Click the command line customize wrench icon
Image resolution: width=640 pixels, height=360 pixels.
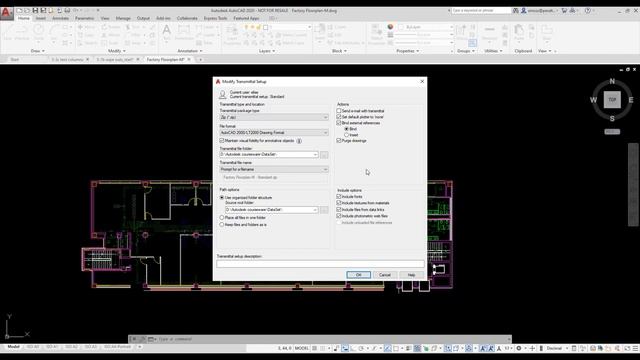tap(142, 339)
